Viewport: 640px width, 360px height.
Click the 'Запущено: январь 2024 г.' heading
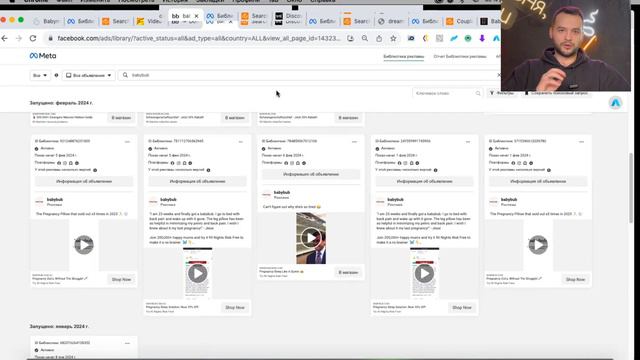pyautogui.click(x=59, y=327)
